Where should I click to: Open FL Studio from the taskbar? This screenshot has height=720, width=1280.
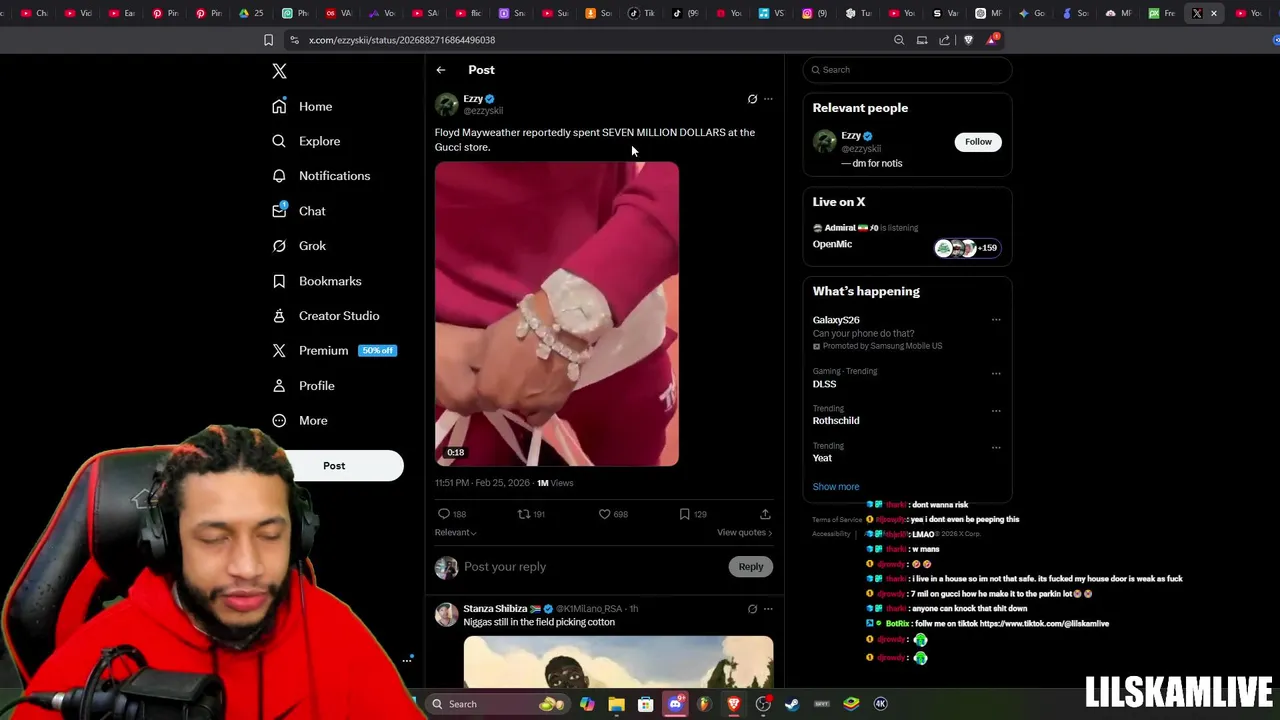pyautogui.click(x=704, y=704)
